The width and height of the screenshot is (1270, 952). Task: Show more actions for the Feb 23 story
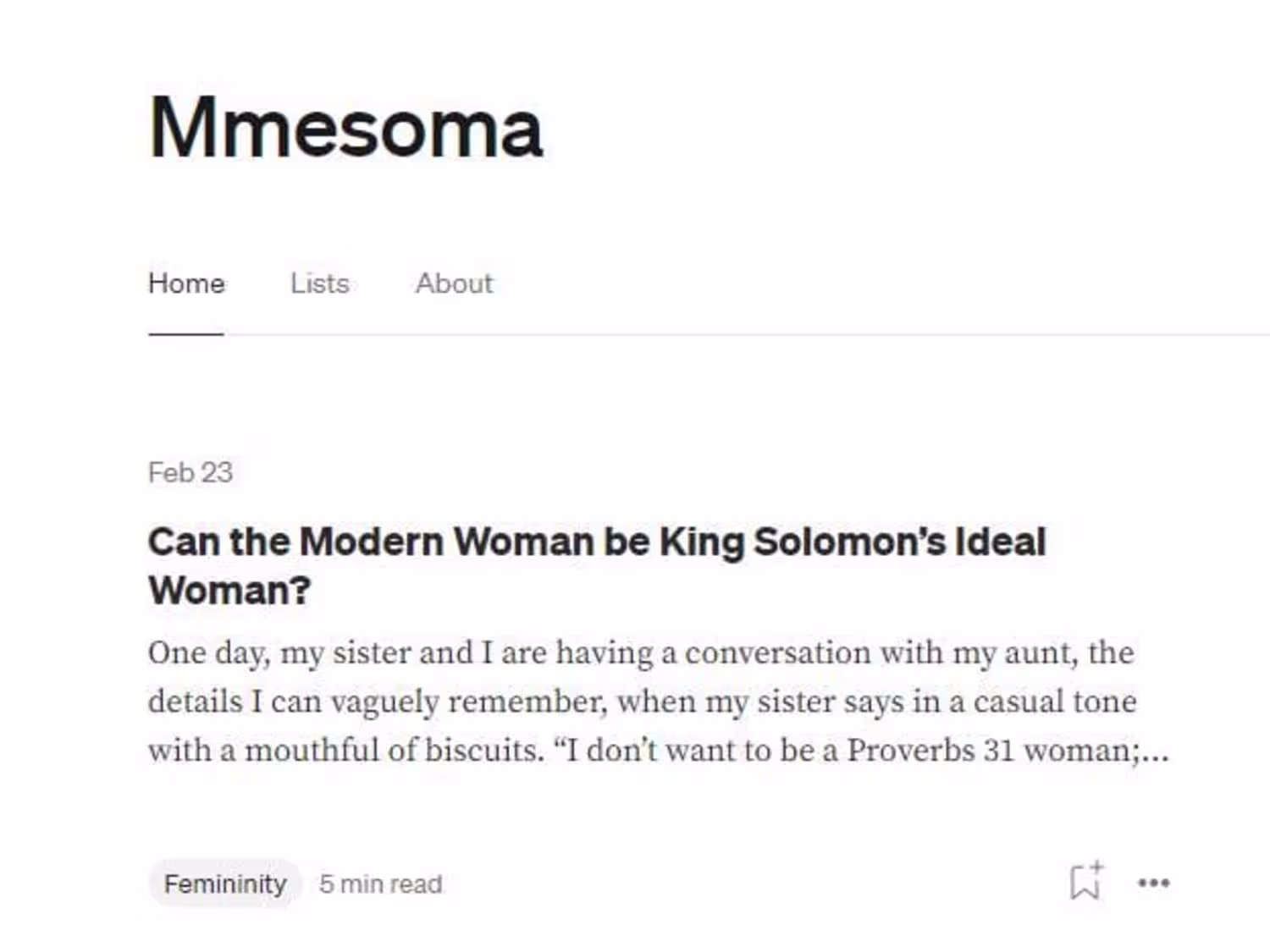pyautogui.click(x=1153, y=883)
